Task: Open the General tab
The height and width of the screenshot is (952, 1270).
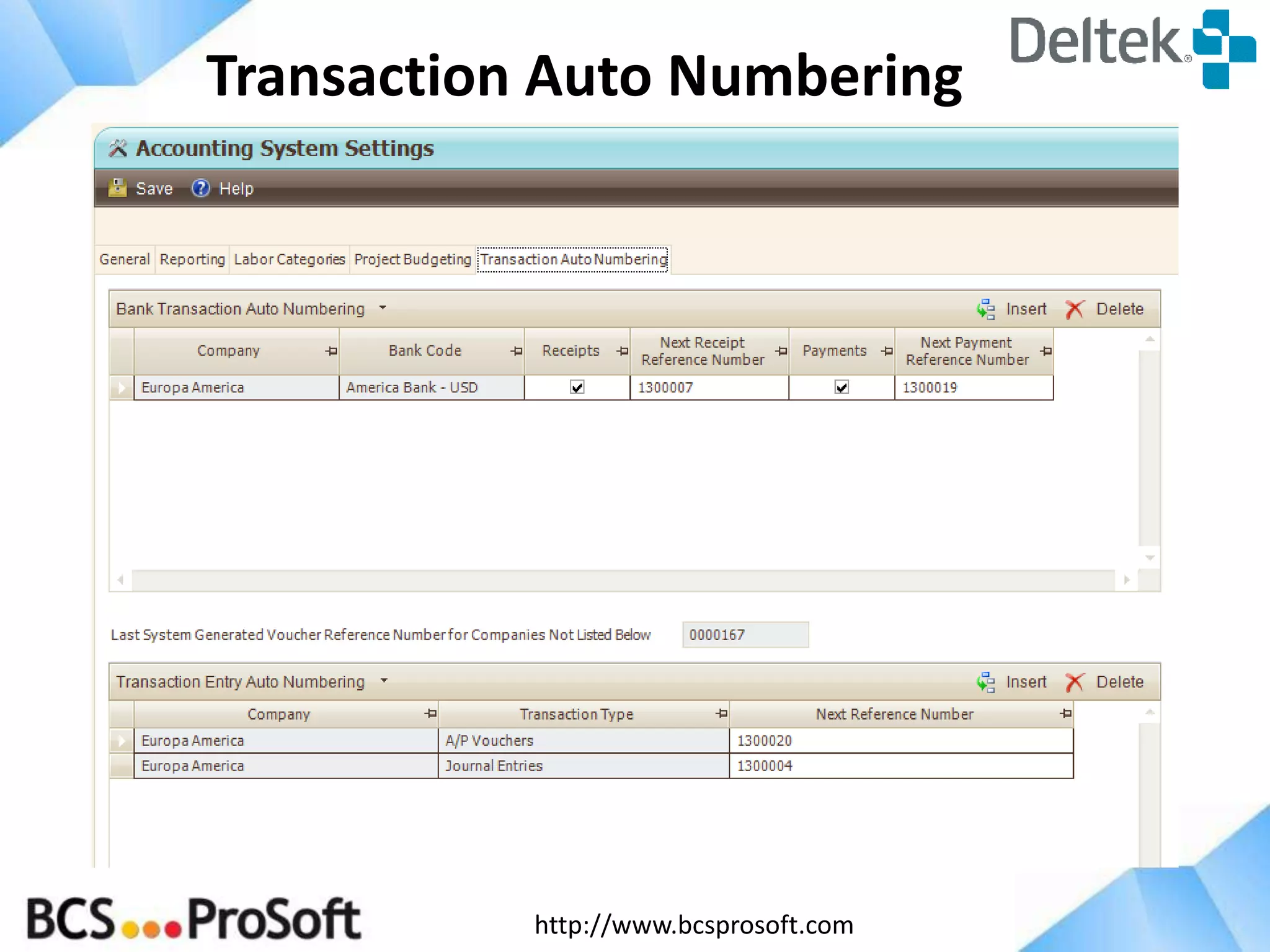Action: click(125, 259)
